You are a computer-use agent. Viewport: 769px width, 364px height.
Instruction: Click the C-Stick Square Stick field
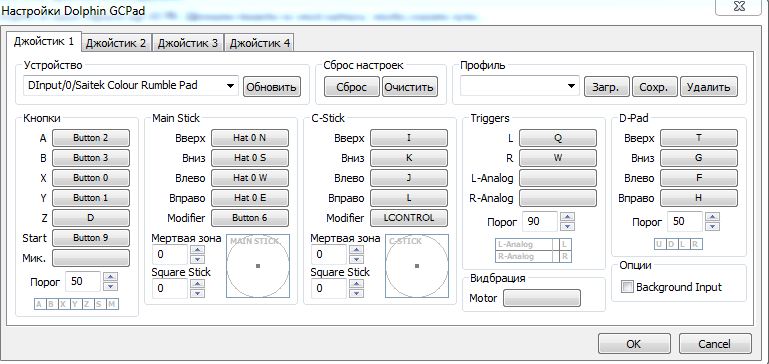click(x=329, y=288)
